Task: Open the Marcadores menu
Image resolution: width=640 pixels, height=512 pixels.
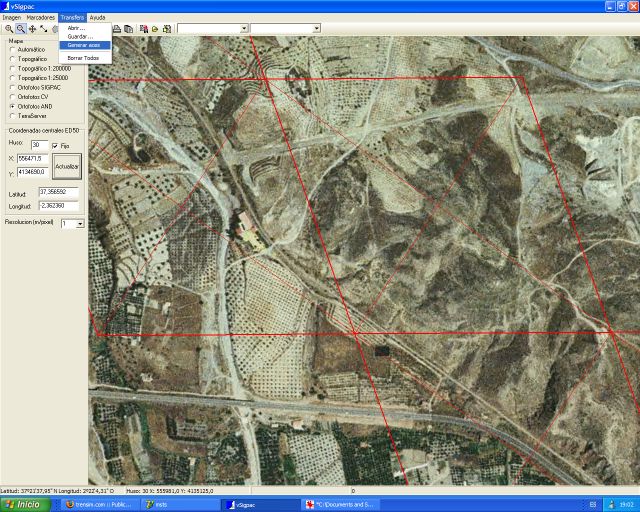Action: point(41,18)
